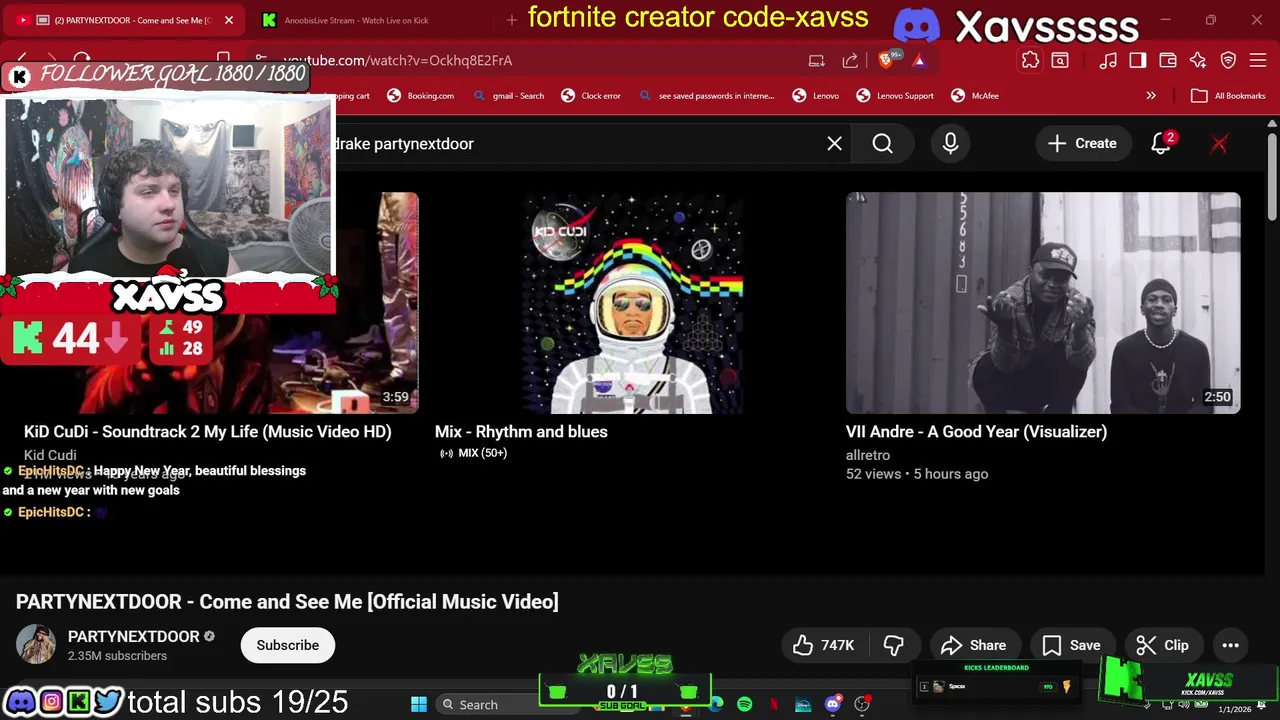This screenshot has width=1280, height=720.
Task: Click VII Andre - A Good Year title
Action: pyautogui.click(x=976, y=432)
